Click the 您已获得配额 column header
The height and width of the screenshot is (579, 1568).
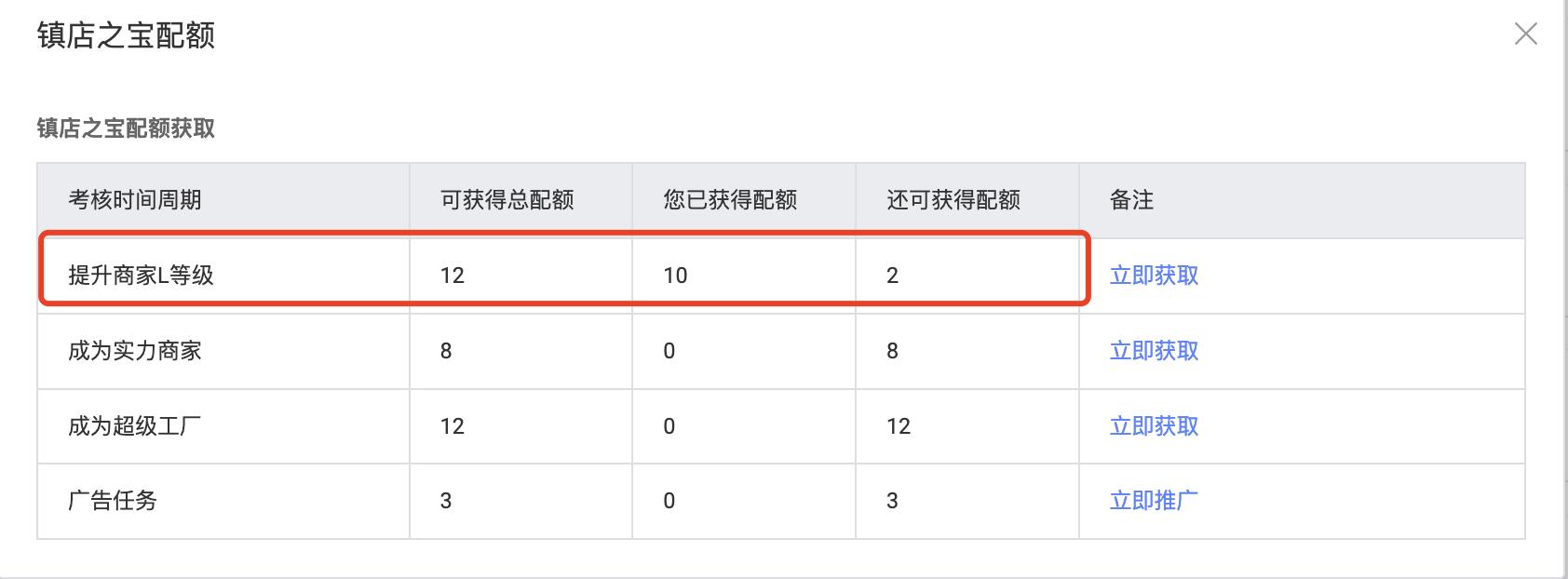pos(730,200)
